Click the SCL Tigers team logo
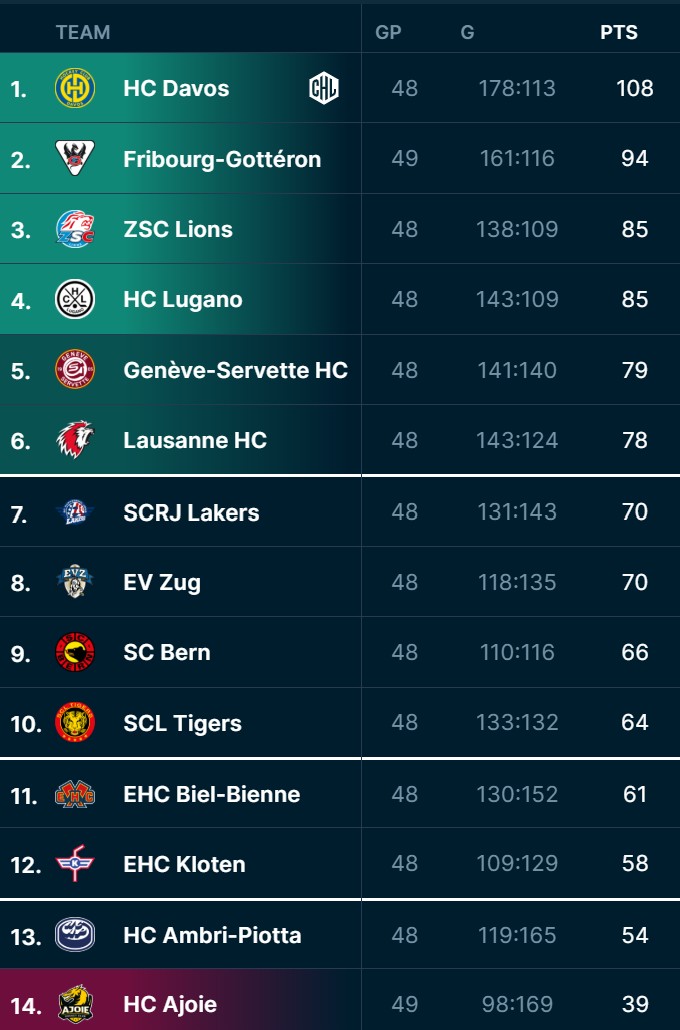 coord(75,723)
